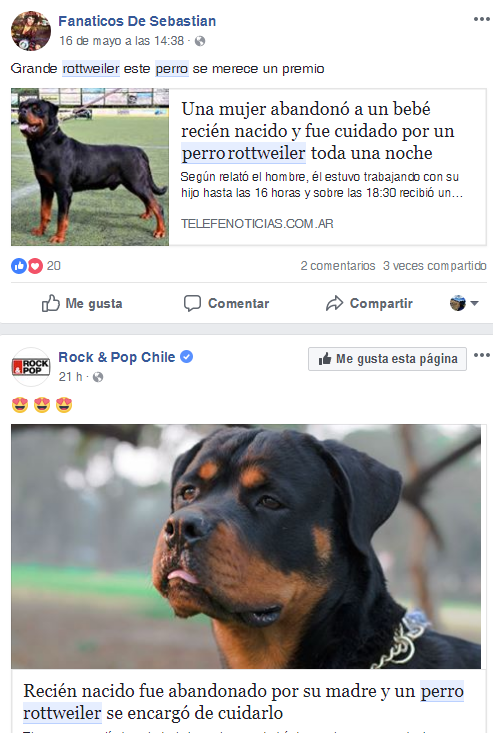The height and width of the screenshot is (733, 495).
Task: Open the Rock & Pop Chile page name
Action: [x=116, y=357]
